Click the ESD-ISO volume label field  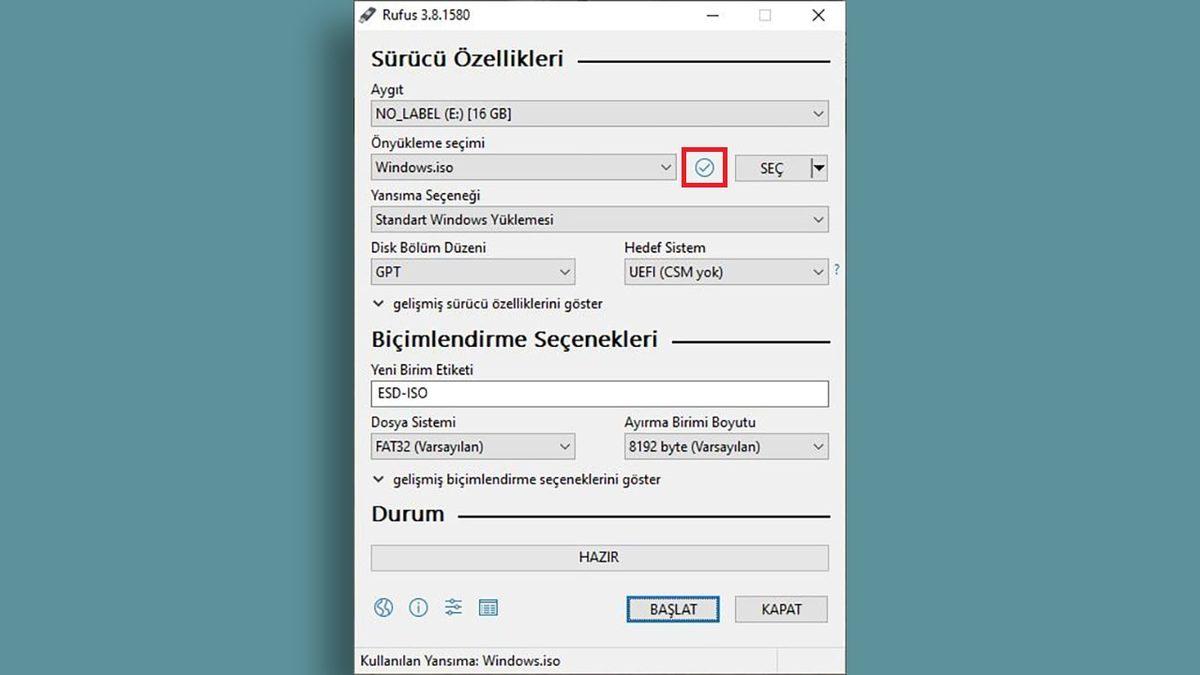[x=599, y=393]
